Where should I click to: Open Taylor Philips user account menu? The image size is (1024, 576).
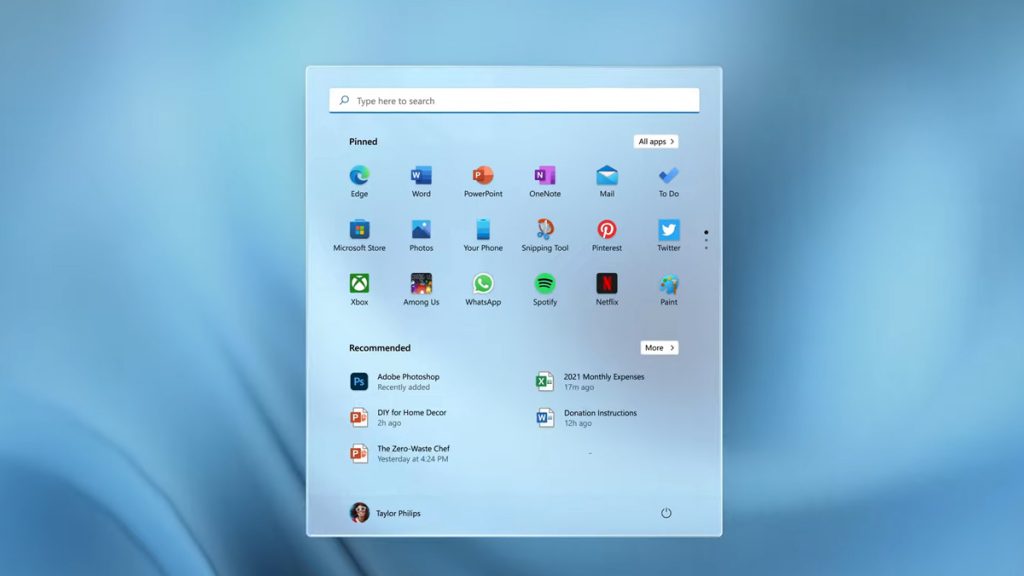[x=385, y=513]
